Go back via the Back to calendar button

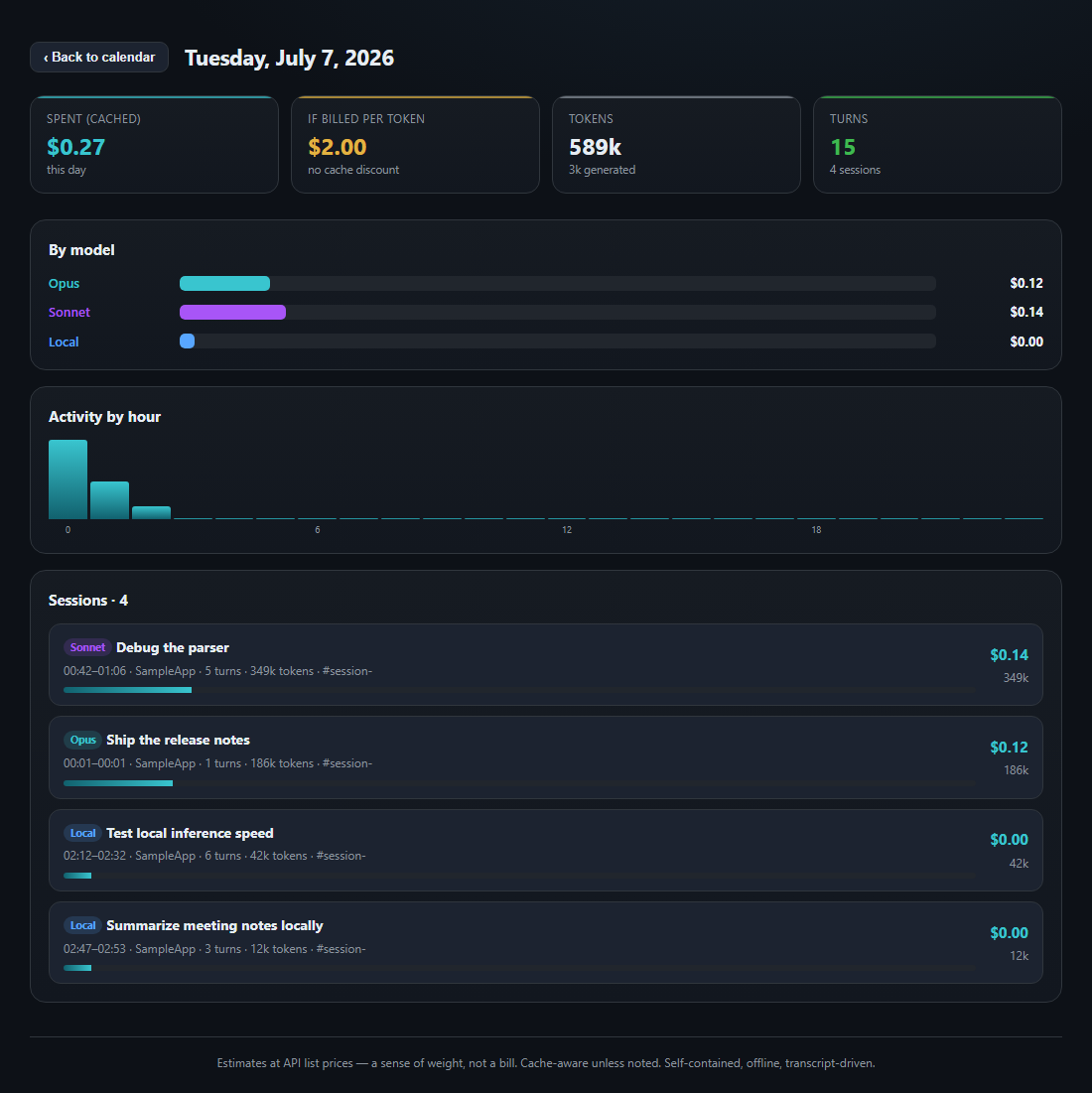pyautogui.click(x=99, y=58)
